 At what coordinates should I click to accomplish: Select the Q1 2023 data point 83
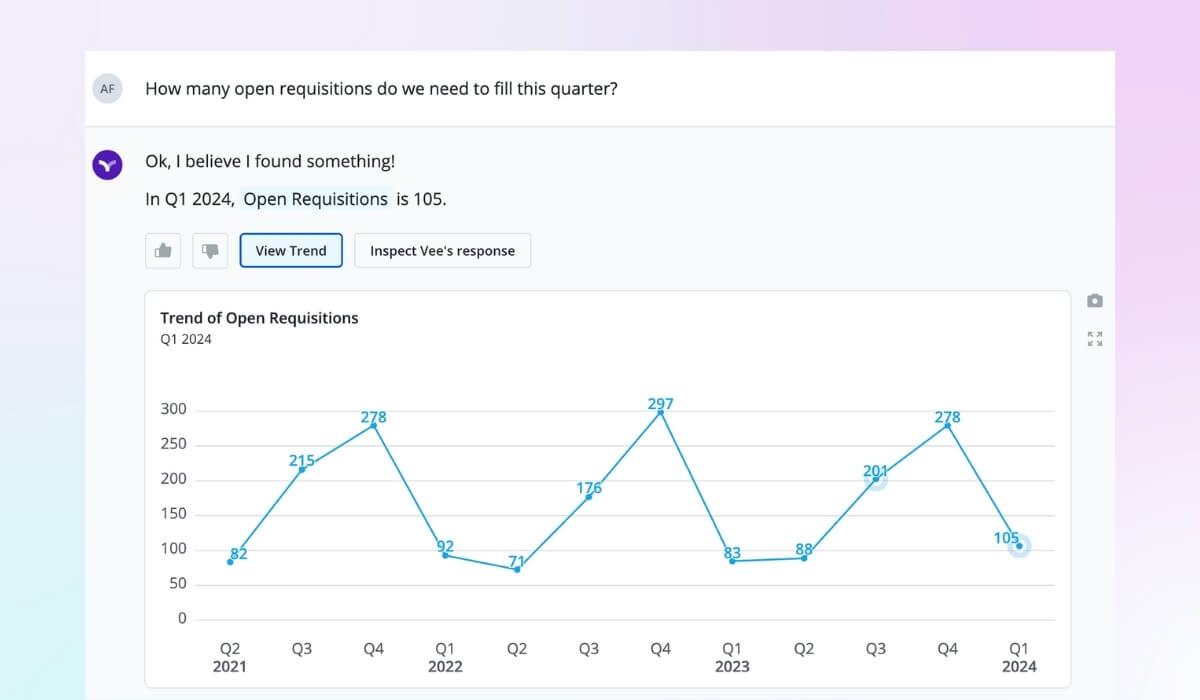[x=732, y=561]
